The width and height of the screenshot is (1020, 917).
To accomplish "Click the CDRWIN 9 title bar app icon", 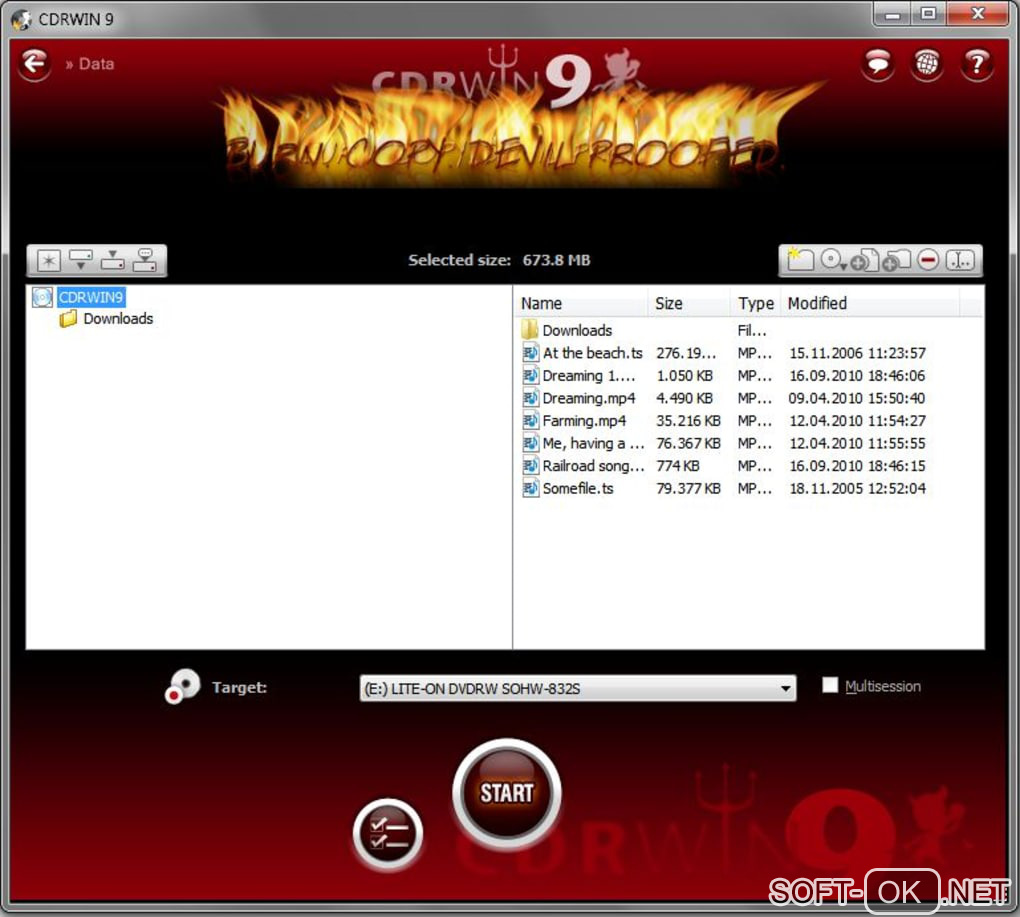I will tap(21, 19).
